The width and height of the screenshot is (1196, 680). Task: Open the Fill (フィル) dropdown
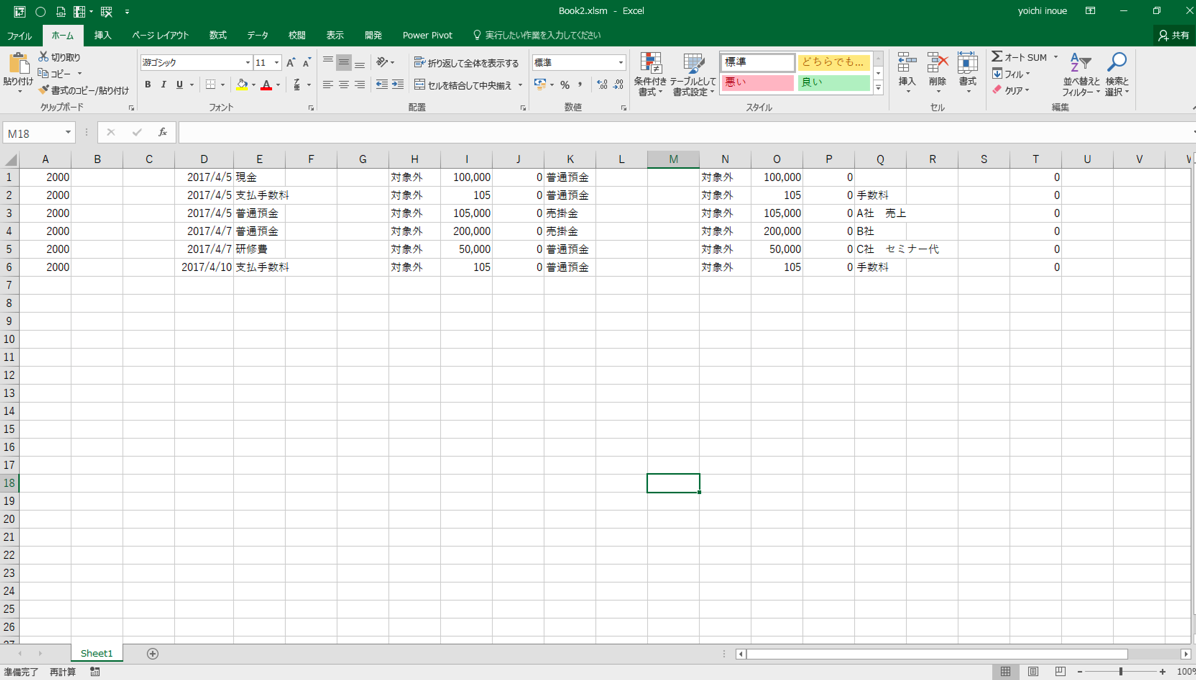[x=1011, y=74]
